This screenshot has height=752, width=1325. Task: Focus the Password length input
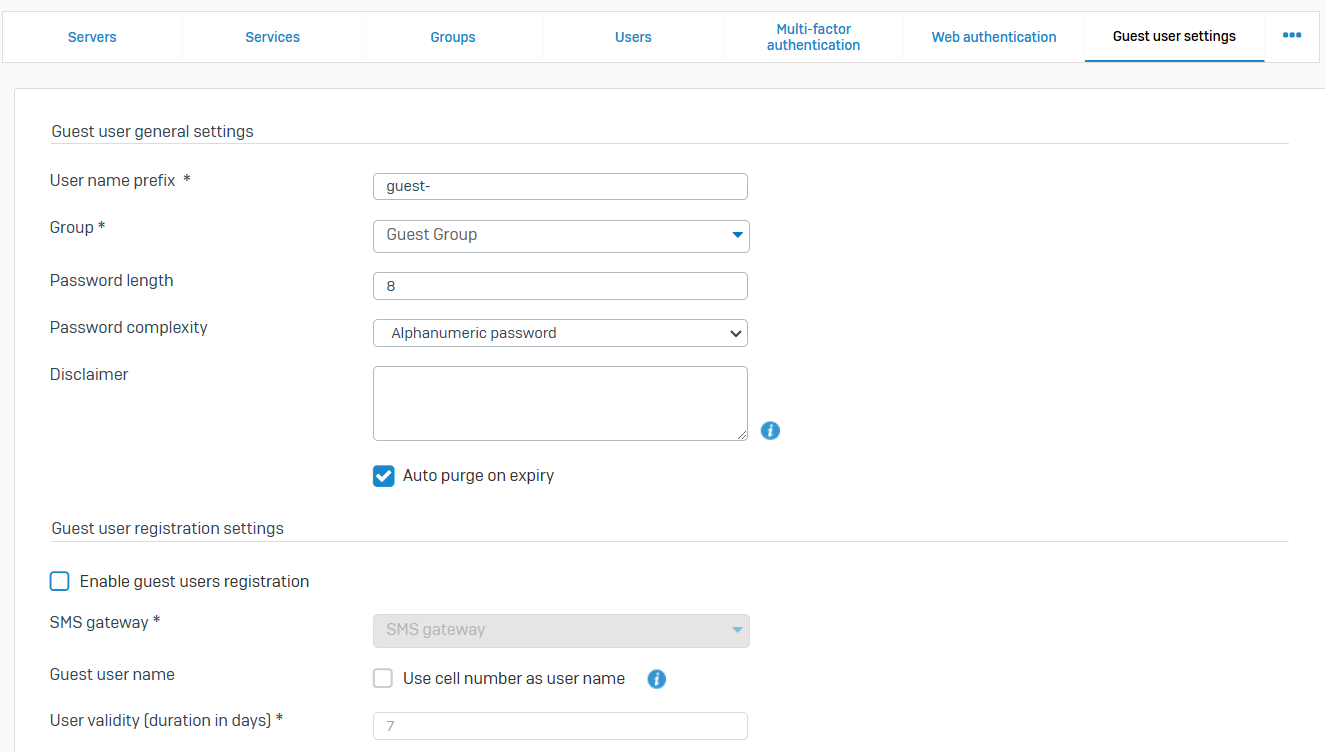pyautogui.click(x=560, y=286)
